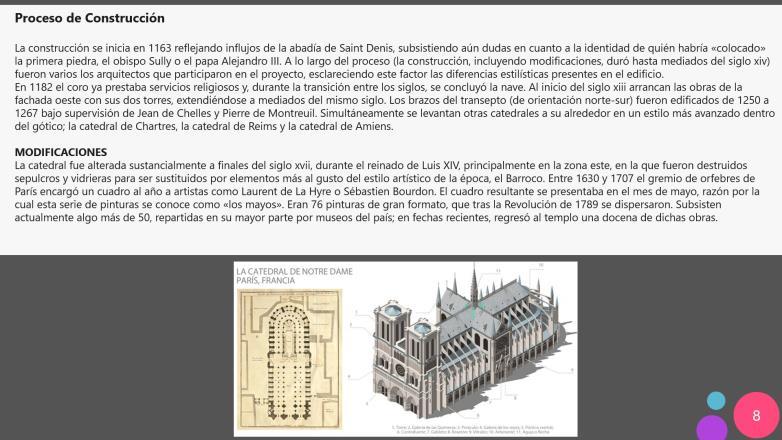Click the text 'Laurent de La Hyre'
The height and width of the screenshot is (440, 782).
point(286,191)
